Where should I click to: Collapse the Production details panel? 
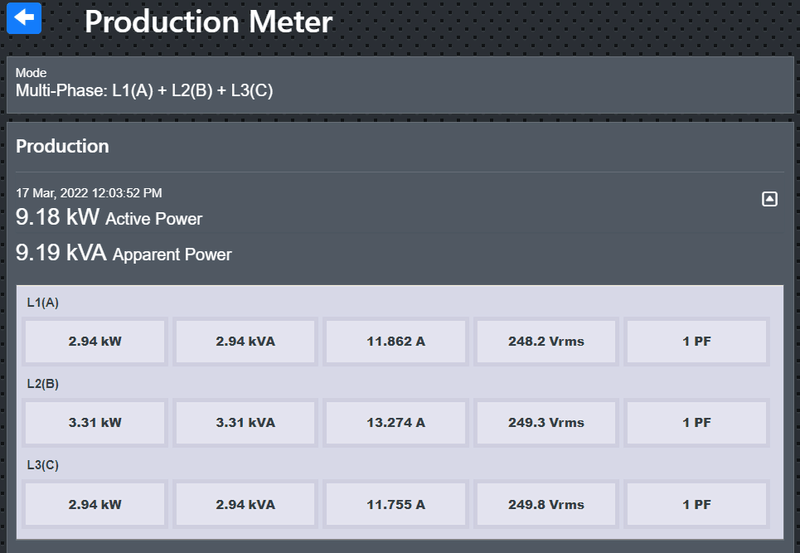(x=769, y=199)
